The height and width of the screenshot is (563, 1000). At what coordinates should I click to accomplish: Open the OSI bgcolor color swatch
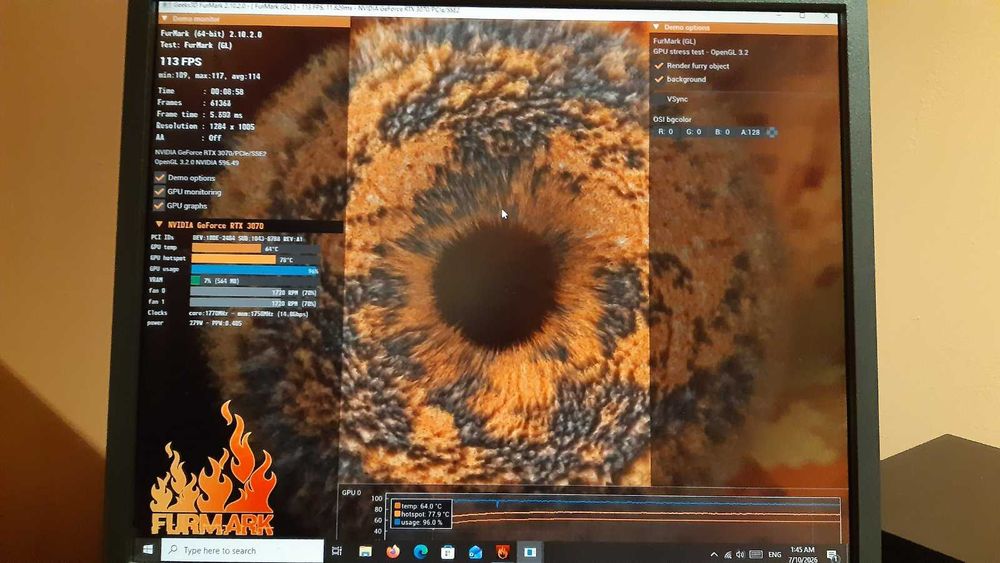coord(772,132)
